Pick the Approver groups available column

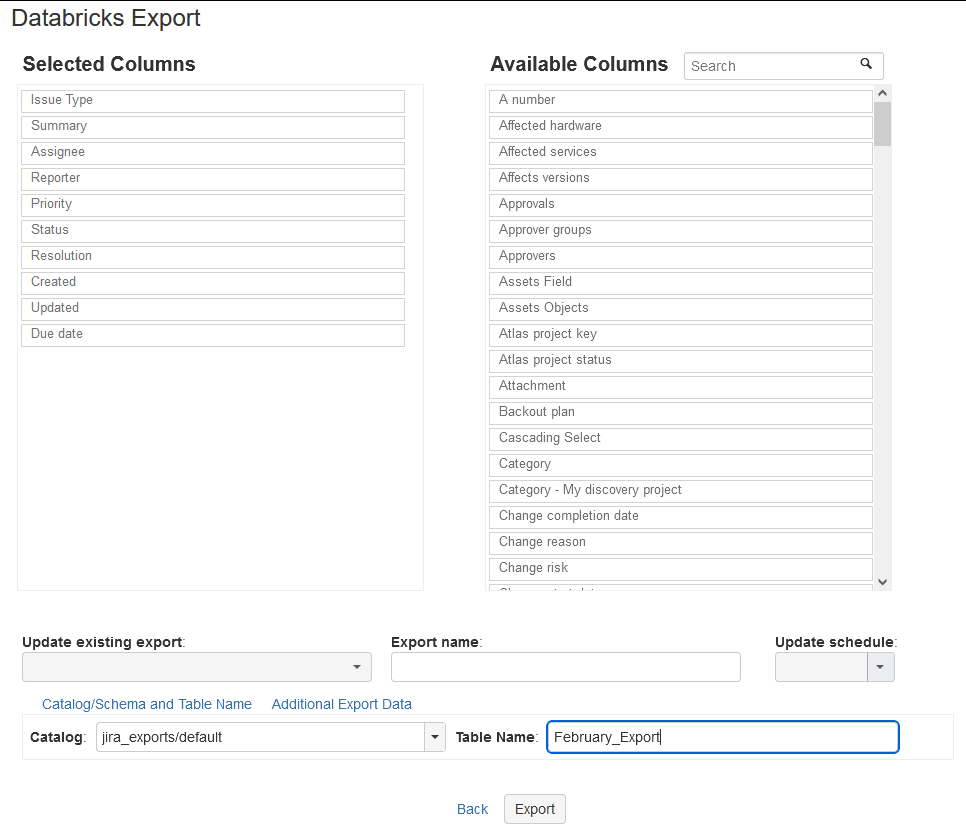tap(681, 231)
